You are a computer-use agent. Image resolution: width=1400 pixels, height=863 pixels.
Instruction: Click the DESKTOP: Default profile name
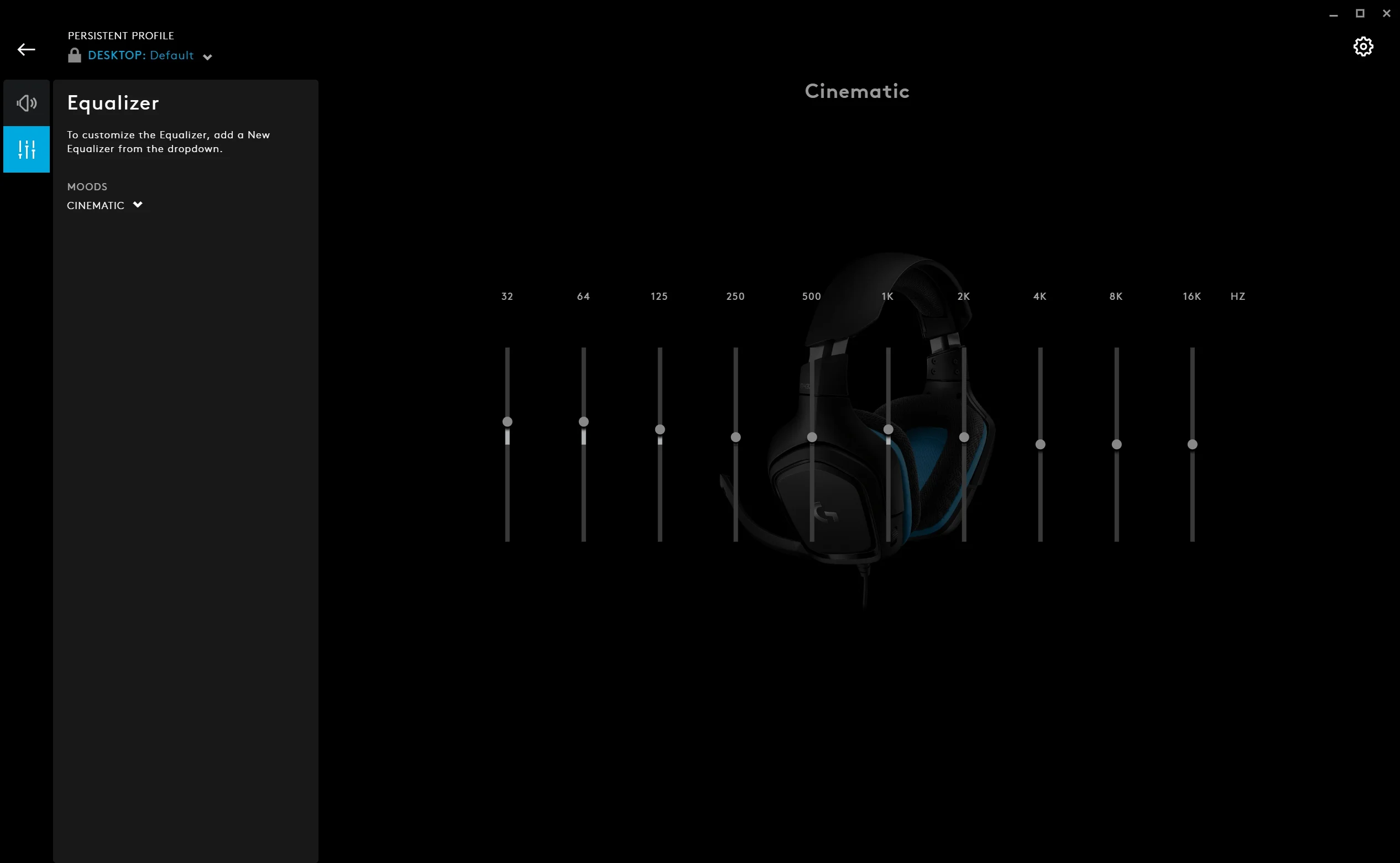pos(141,55)
